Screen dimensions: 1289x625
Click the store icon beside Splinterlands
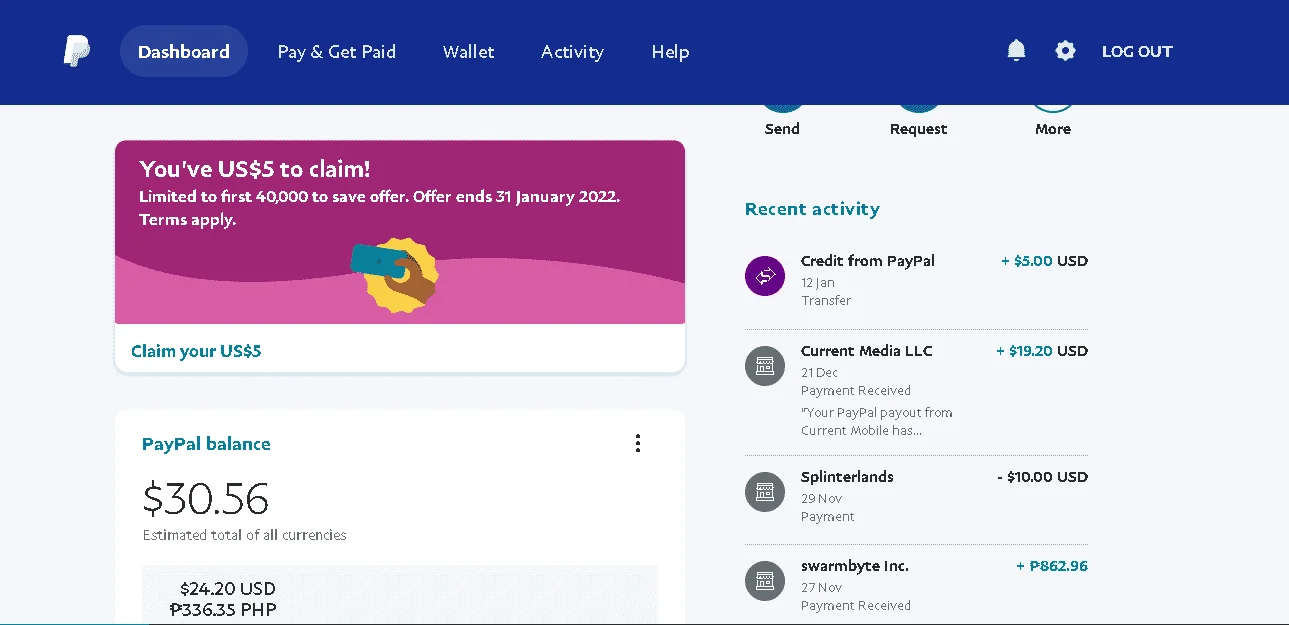pyautogui.click(x=765, y=491)
